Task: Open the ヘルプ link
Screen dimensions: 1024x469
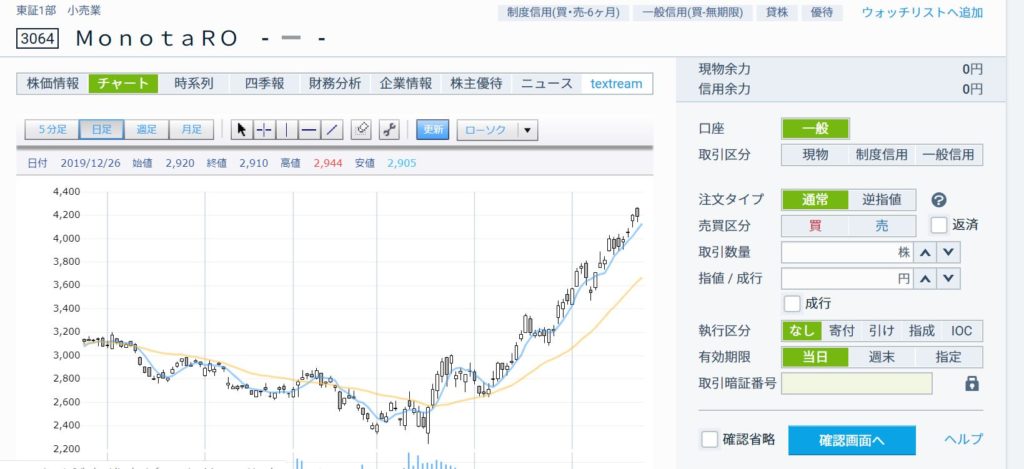Action: 963,440
